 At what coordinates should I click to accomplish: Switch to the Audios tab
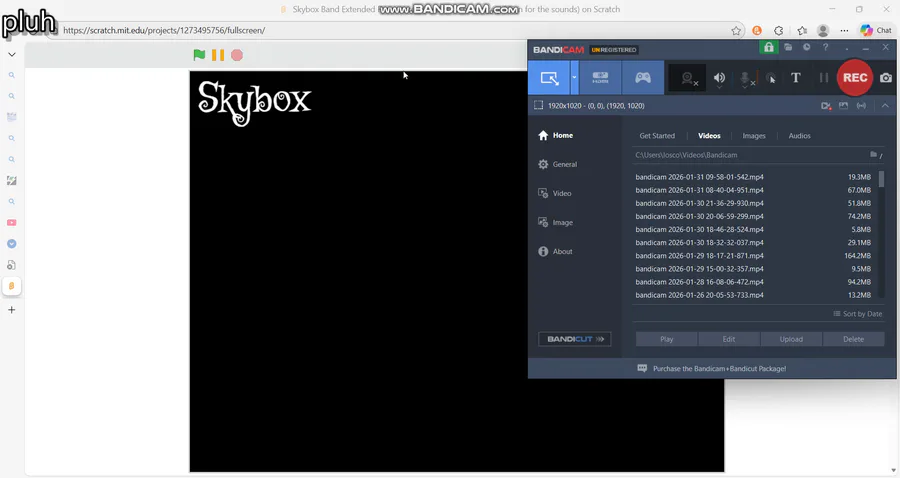coord(800,136)
